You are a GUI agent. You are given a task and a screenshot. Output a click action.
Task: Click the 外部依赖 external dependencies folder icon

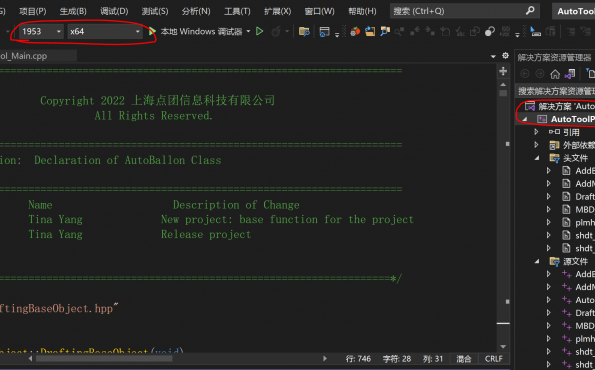[x=554, y=145]
